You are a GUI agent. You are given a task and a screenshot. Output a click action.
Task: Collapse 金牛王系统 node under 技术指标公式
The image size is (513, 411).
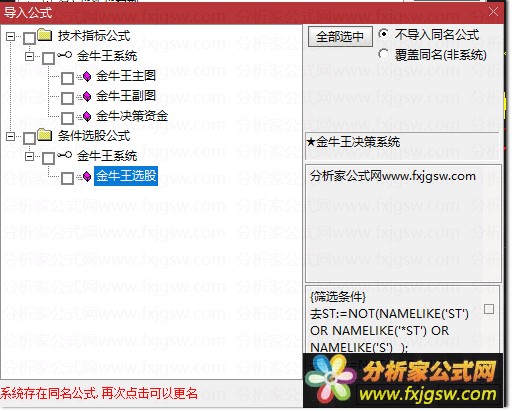click(30, 56)
